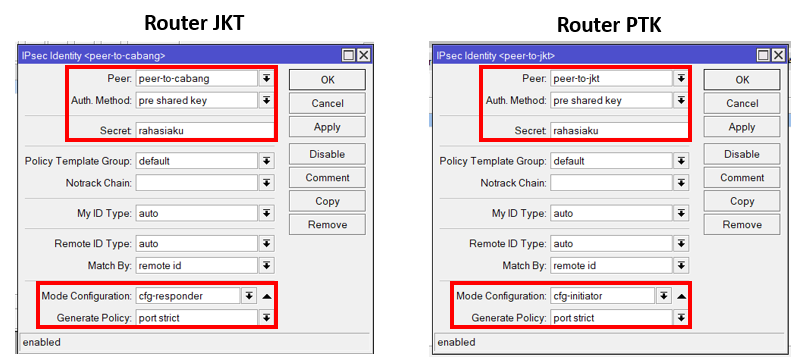Open Policy Template Group dropdown in Router JKT

pos(266,161)
